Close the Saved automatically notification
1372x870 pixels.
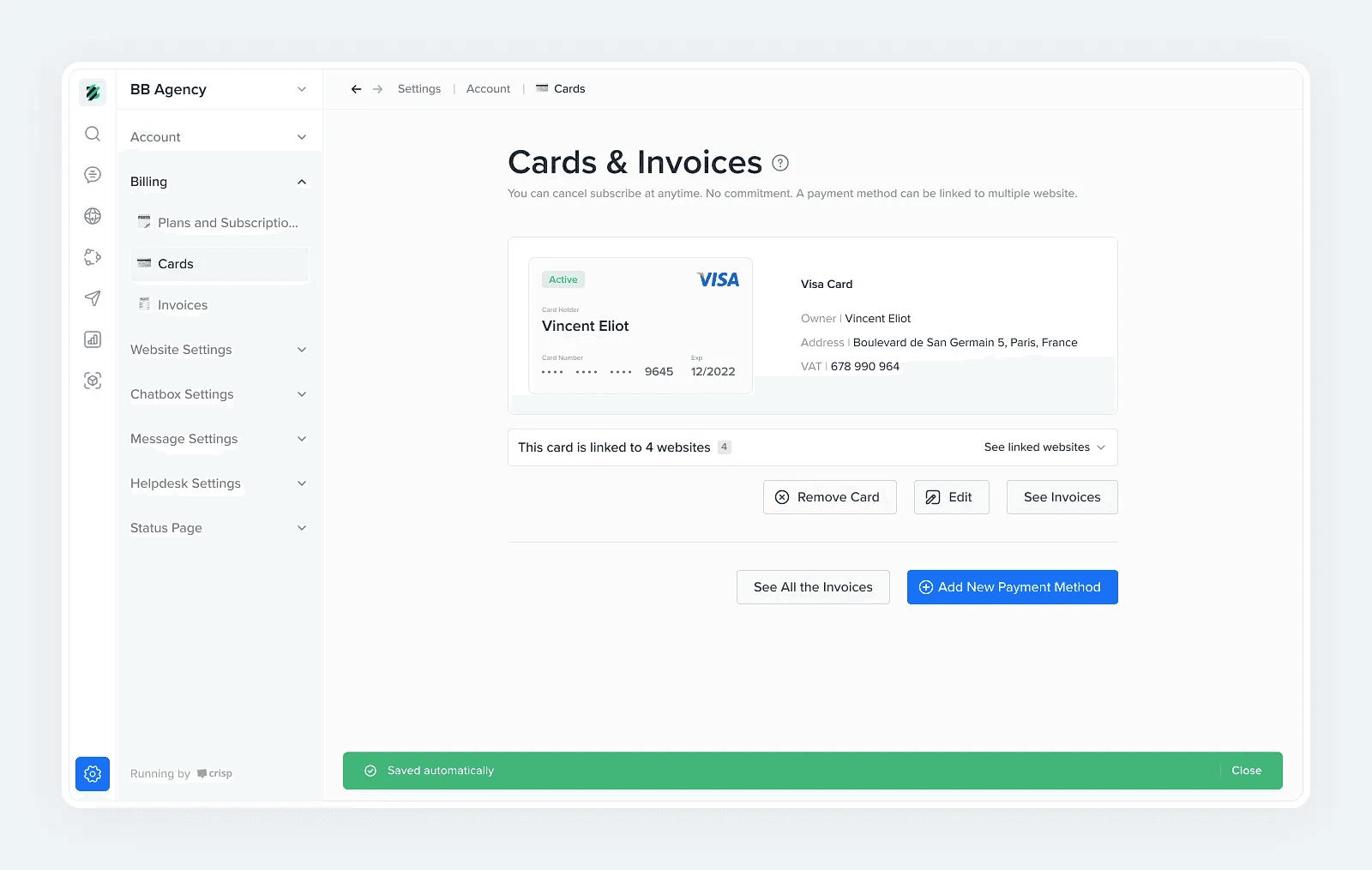pos(1246,771)
